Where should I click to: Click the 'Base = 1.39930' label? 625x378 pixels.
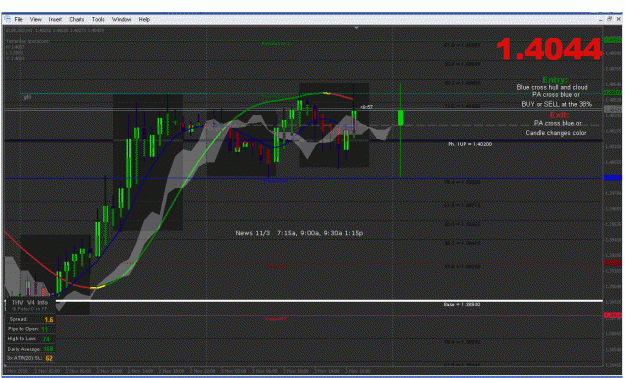point(462,305)
